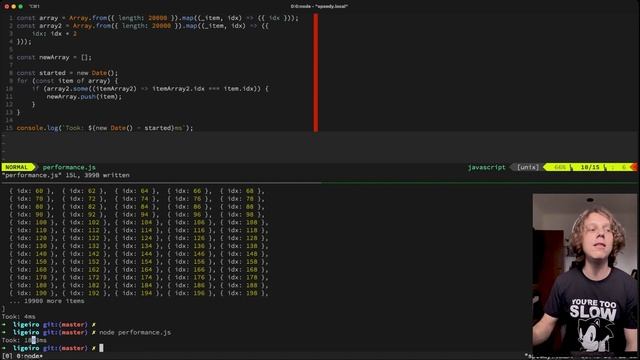Click the 'const started = new Date();' line
Image resolution: width=640 pixels, height=360 pixels.
tap(67, 73)
